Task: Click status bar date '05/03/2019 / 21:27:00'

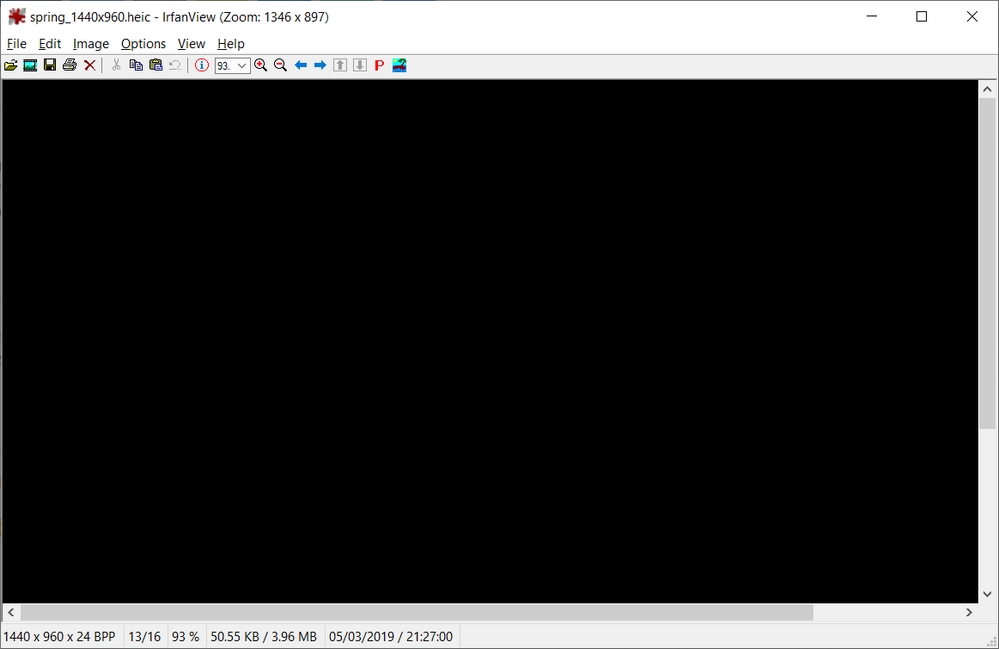Action: coord(391,636)
